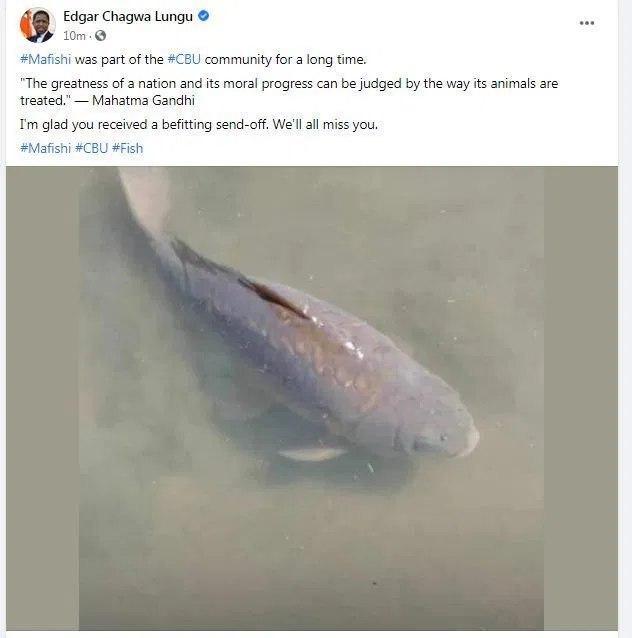632x638 pixels.
Task: Open Edgar Chagwa Lungu's profile picture
Action: [x=37, y=25]
